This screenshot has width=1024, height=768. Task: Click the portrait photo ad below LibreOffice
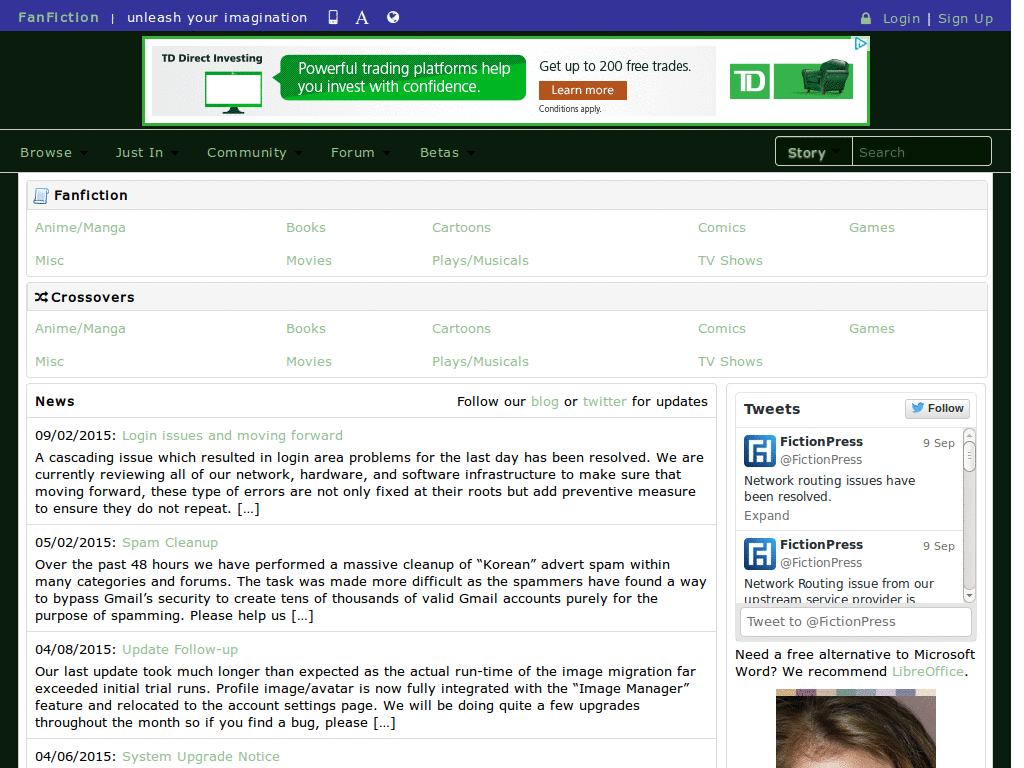856,729
